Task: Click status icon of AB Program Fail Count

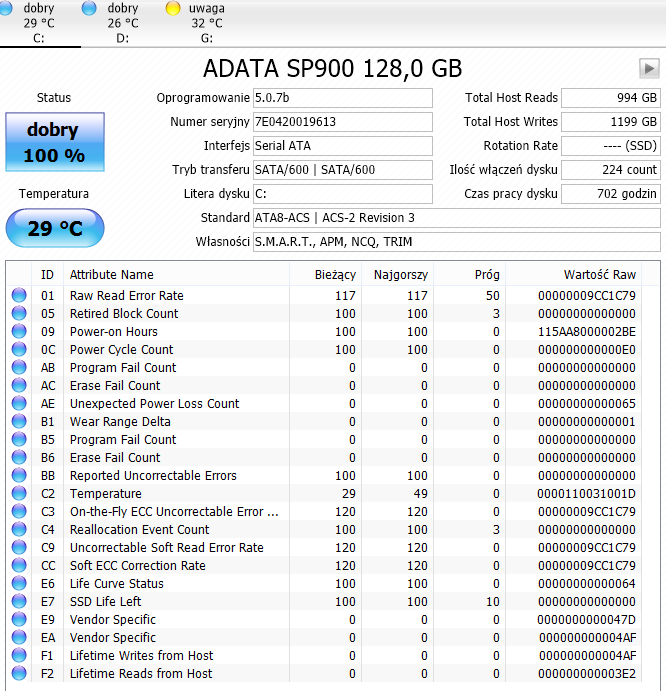Action: (19, 367)
